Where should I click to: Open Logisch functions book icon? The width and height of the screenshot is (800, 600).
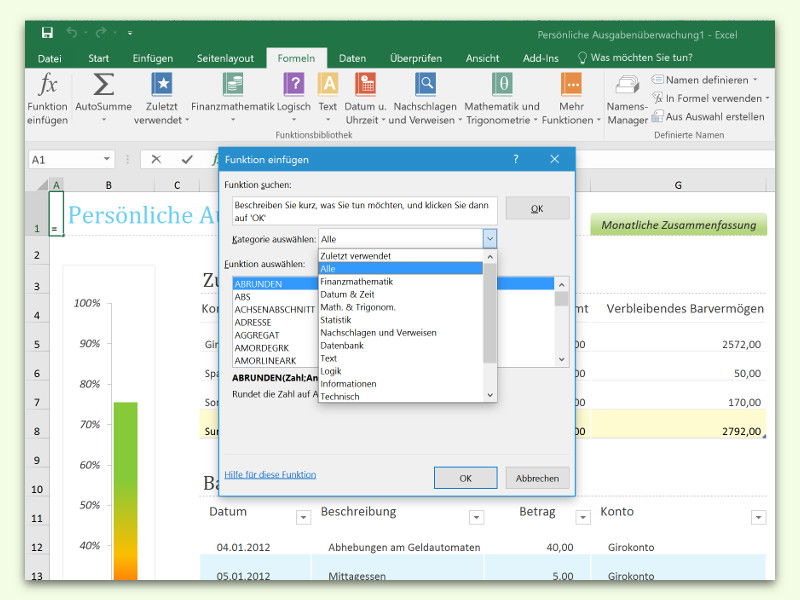[294, 84]
